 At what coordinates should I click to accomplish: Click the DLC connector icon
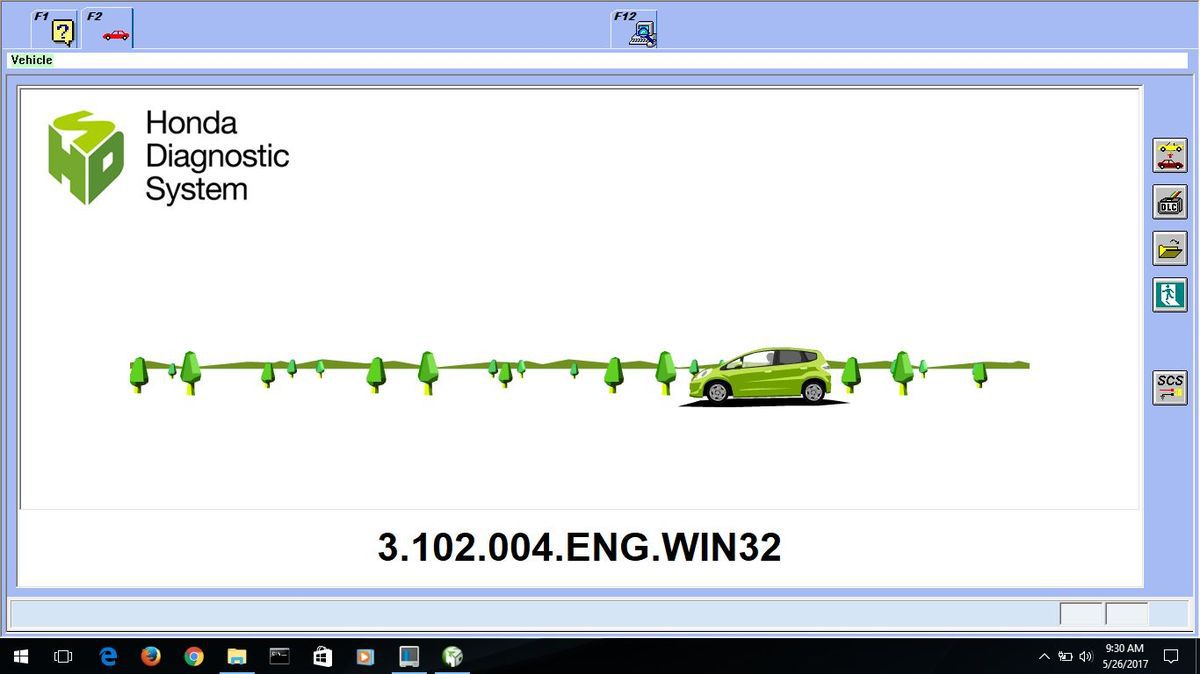point(1170,202)
